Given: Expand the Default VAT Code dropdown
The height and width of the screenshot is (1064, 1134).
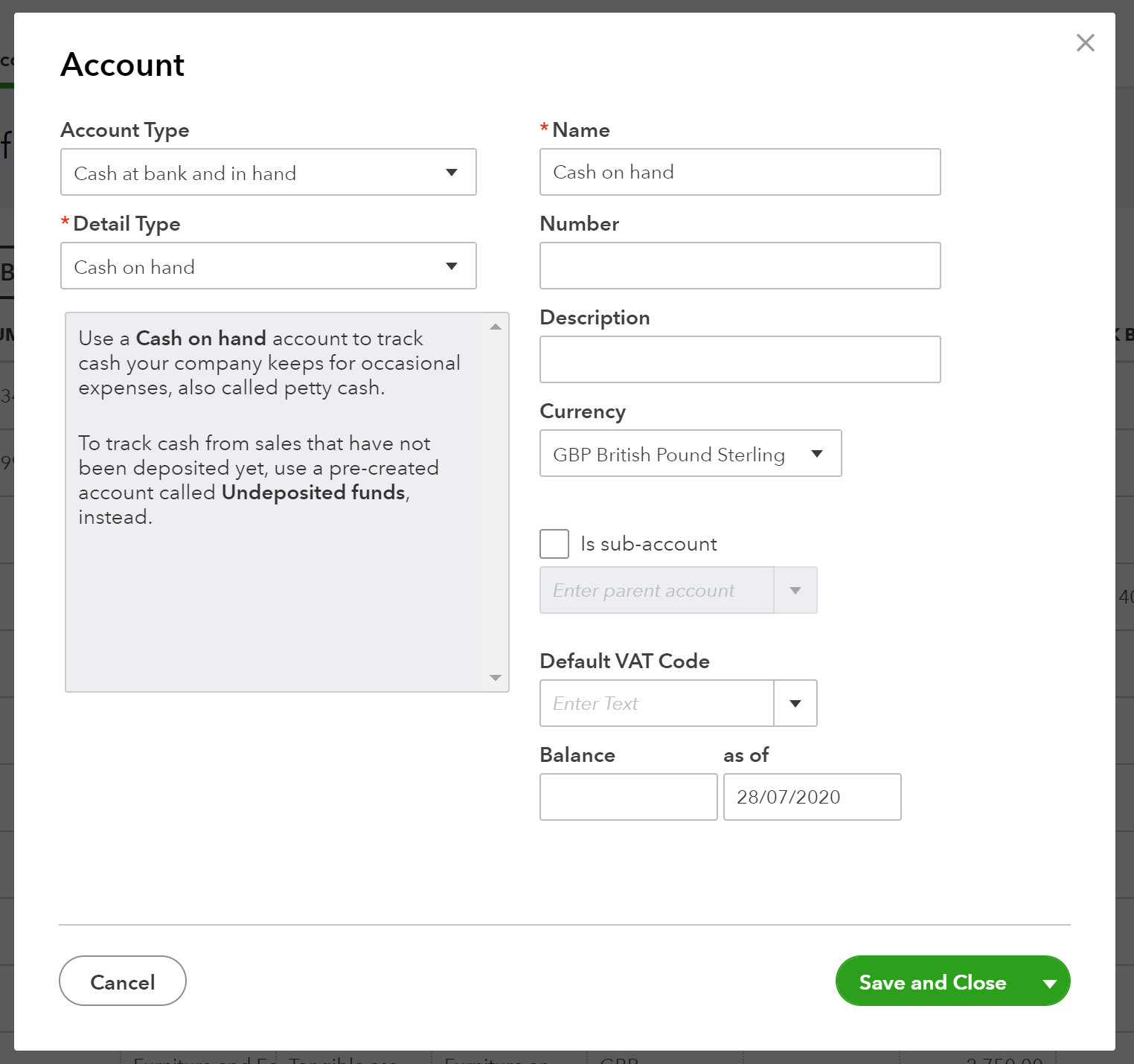Looking at the screenshot, I should 795,703.
